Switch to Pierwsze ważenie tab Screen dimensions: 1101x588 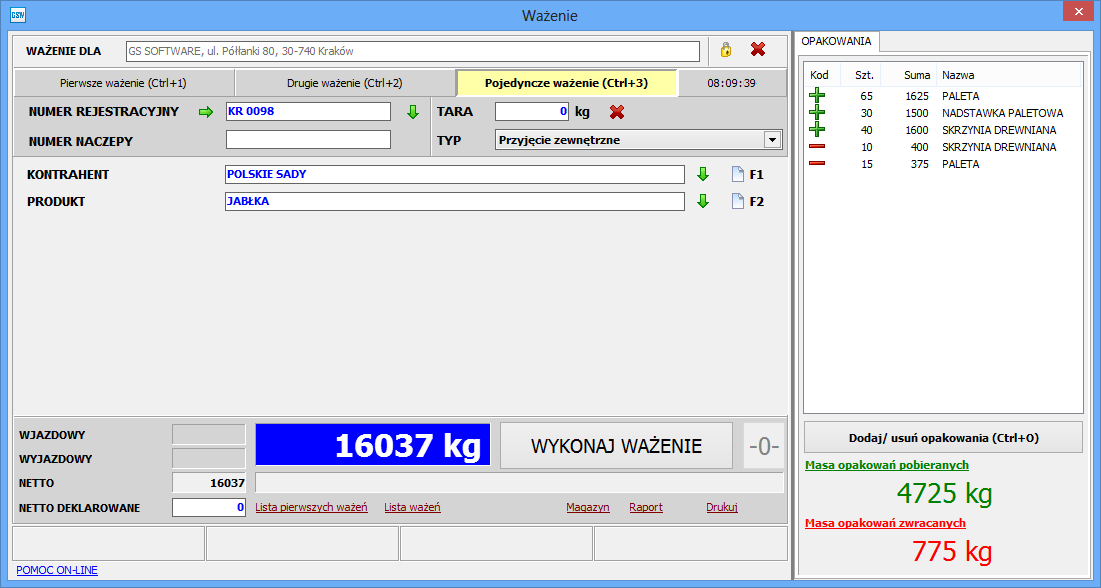(123, 83)
